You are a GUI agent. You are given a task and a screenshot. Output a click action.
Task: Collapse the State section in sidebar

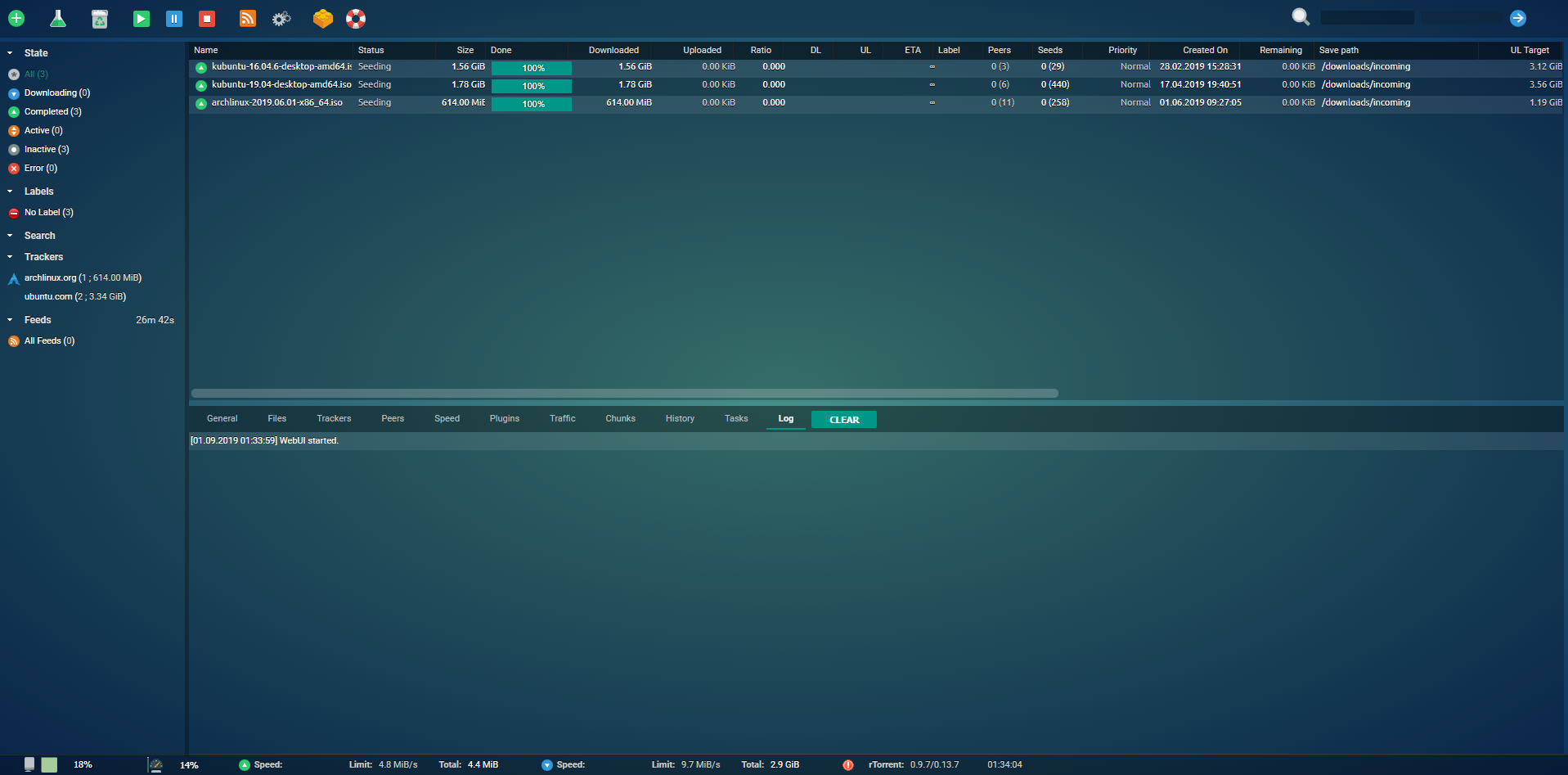(11, 53)
